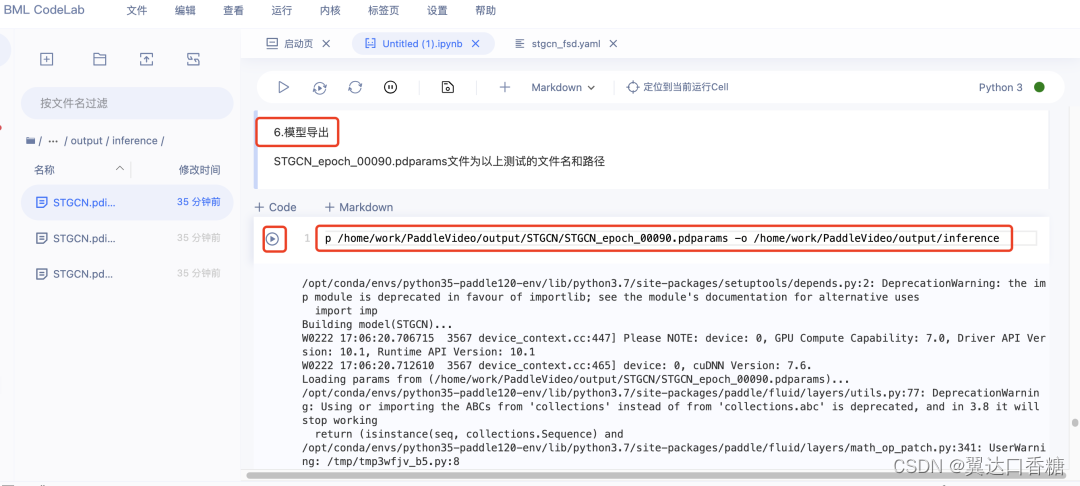Click 定位到当前运行Cell button
Image resolution: width=1080 pixels, height=486 pixels.
coord(678,87)
